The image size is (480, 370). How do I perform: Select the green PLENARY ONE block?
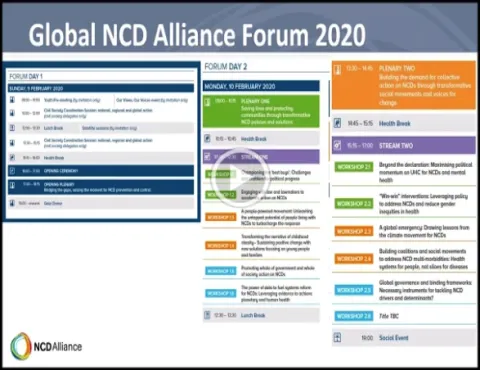[261, 111]
